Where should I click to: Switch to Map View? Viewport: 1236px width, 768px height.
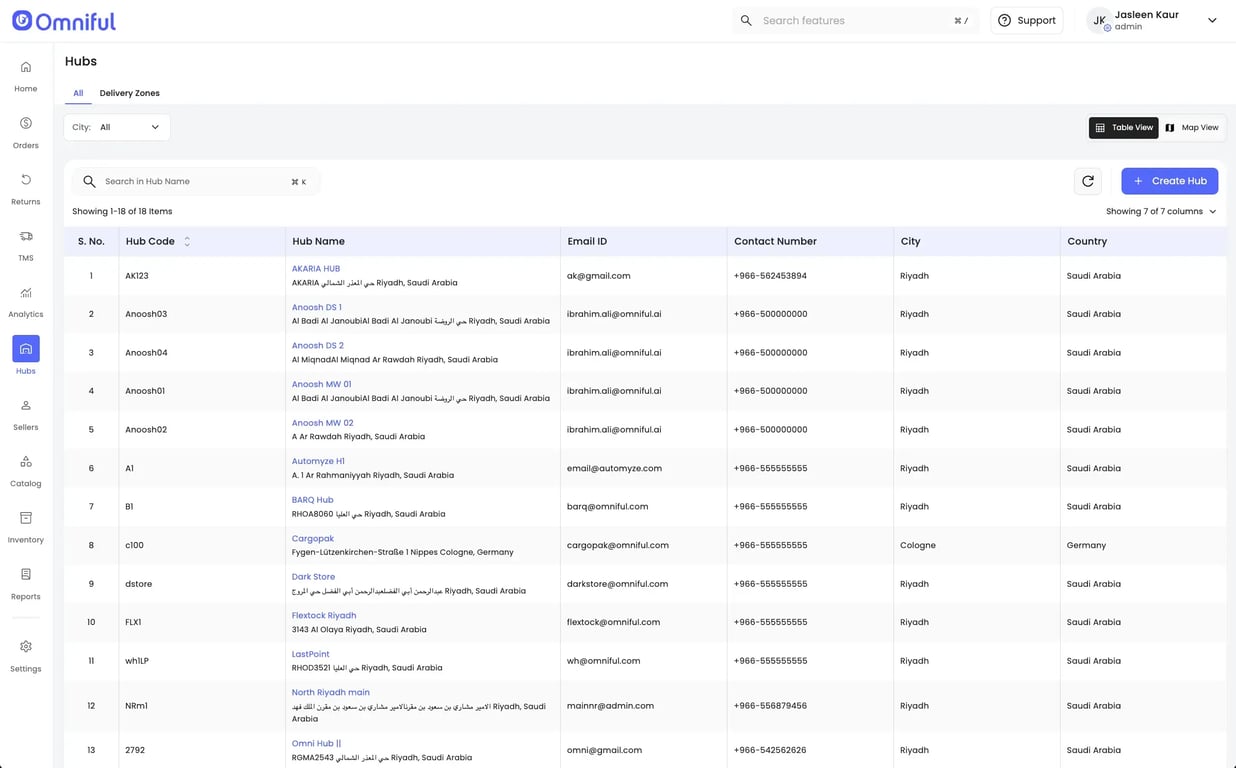1192,128
